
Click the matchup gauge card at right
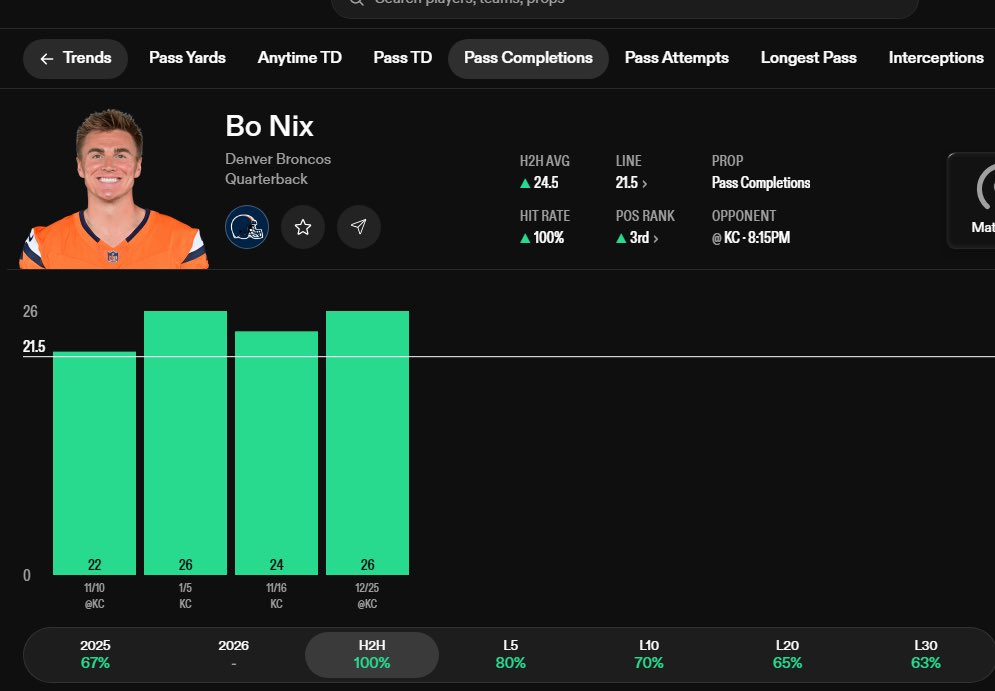tap(972, 201)
